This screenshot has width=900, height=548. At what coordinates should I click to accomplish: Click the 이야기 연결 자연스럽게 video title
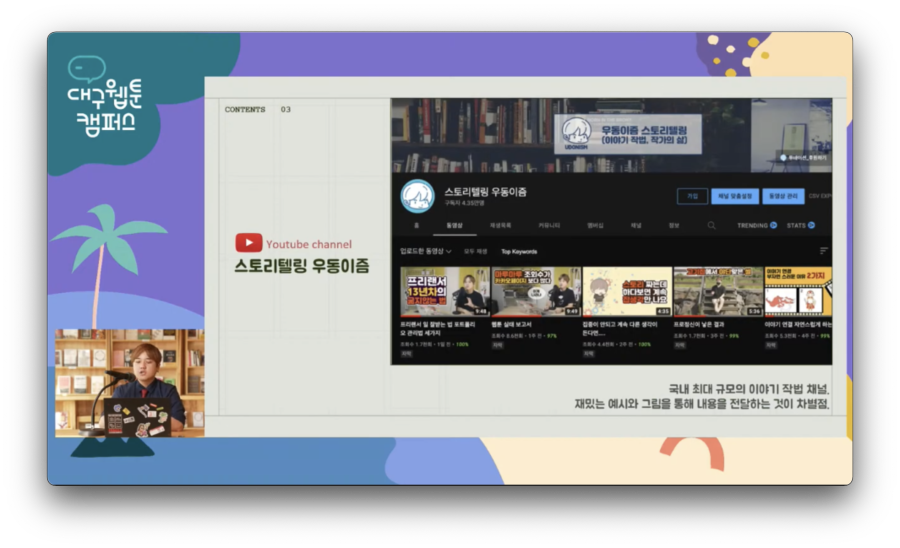coord(798,325)
